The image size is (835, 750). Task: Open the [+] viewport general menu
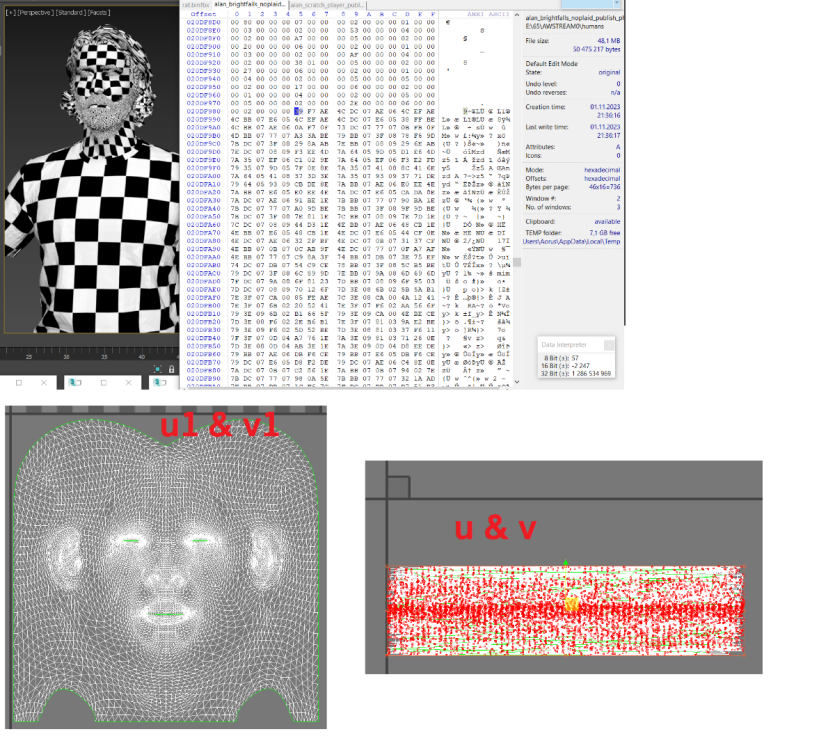coord(9,12)
